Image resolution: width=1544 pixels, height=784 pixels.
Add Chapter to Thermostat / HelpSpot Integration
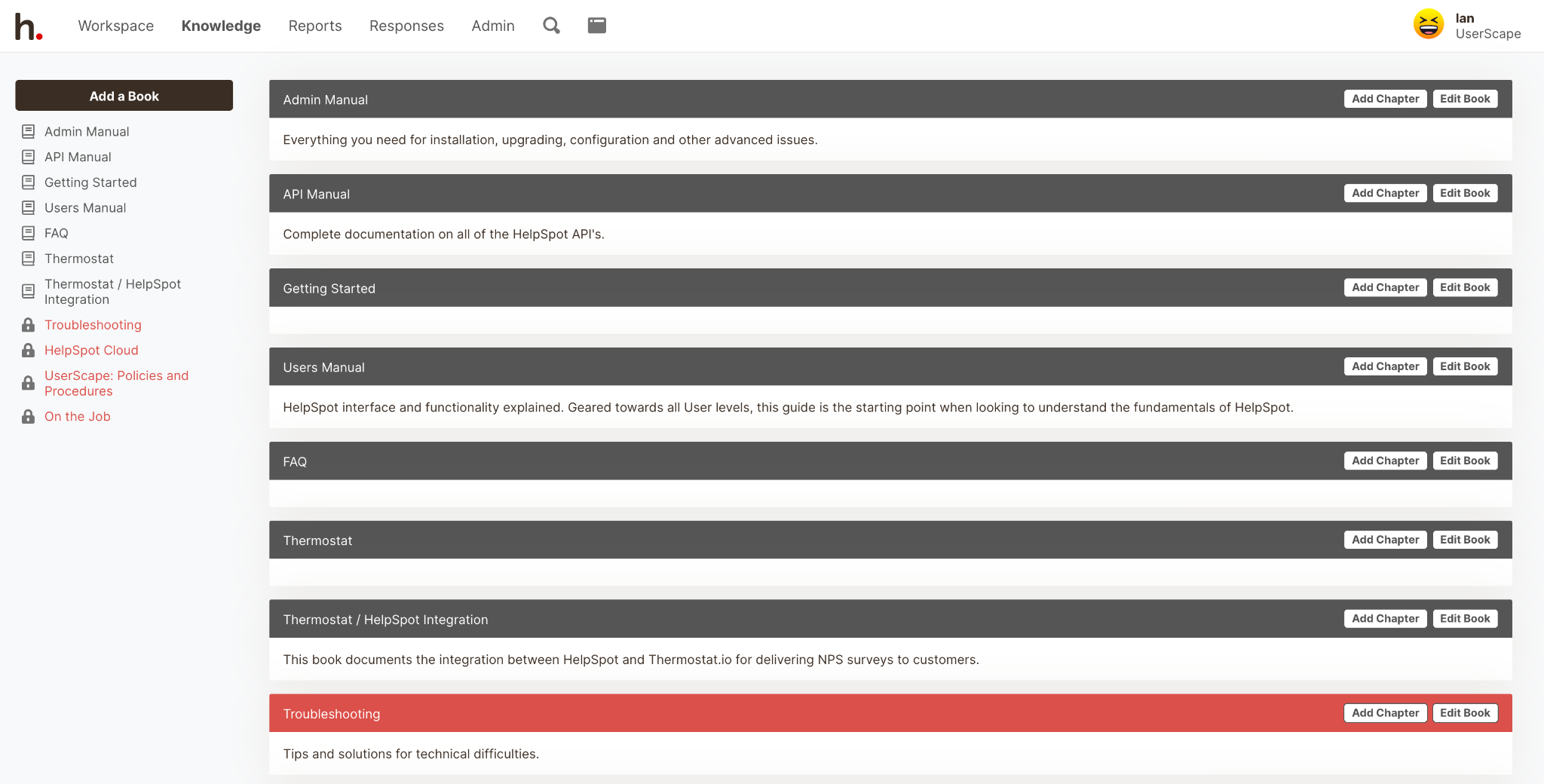point(1385,619)
